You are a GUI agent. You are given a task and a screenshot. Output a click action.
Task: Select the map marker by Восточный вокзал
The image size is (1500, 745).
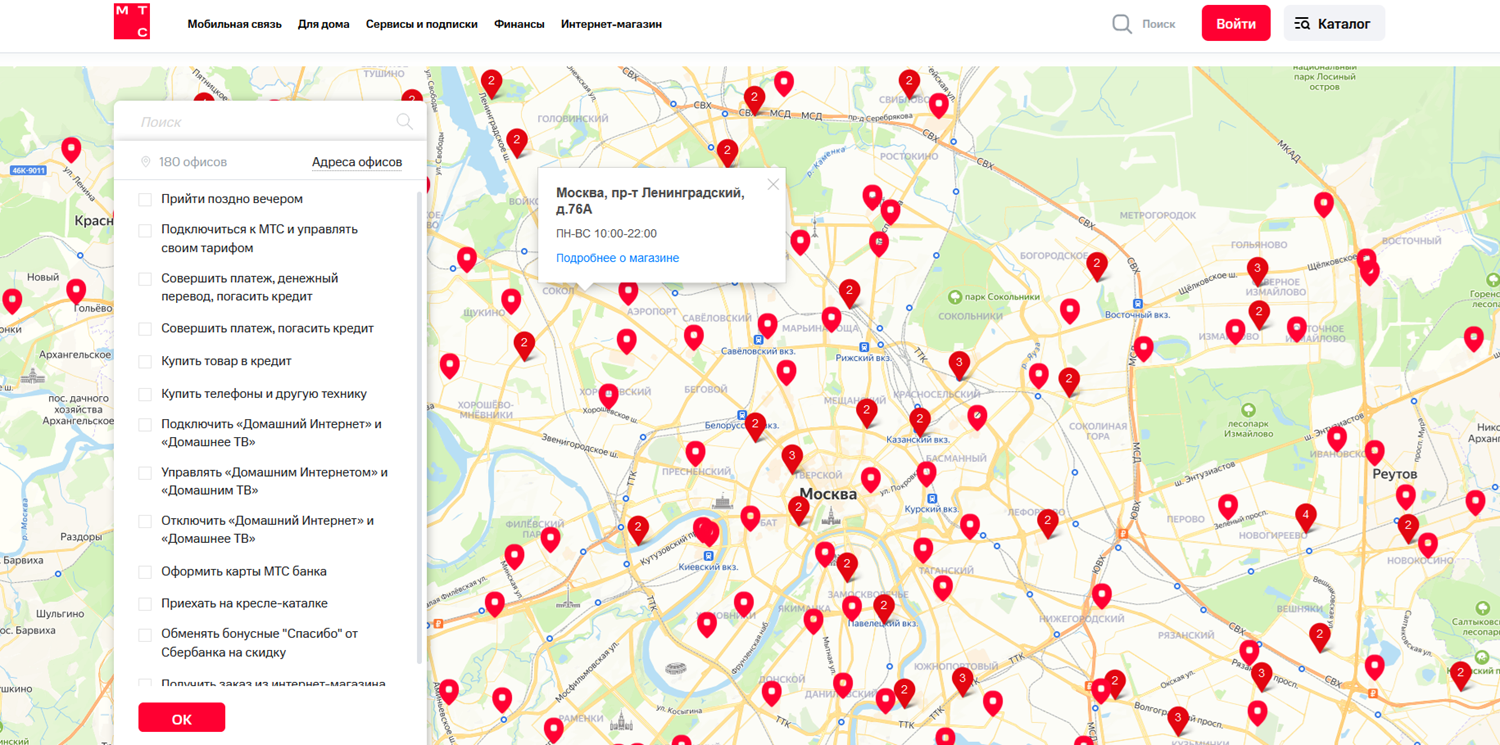point(1143,348)
